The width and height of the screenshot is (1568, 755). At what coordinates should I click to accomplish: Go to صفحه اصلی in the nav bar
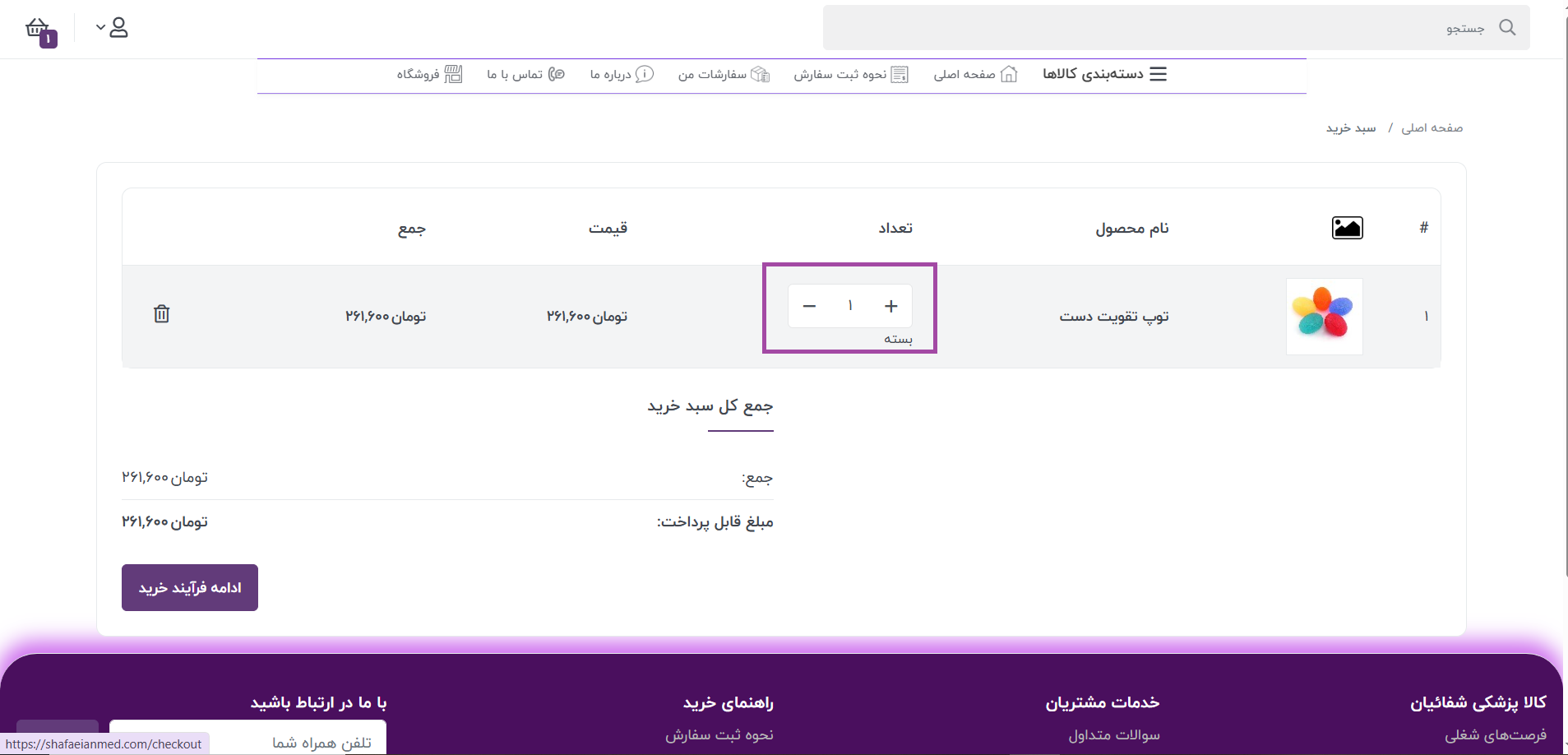[975, 74]
